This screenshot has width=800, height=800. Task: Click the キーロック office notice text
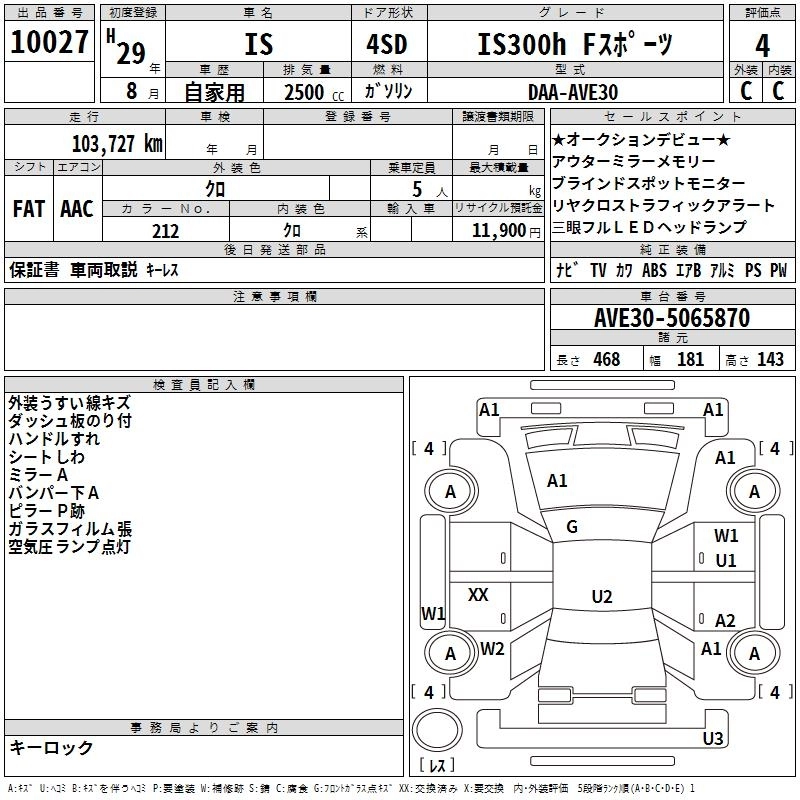pos(51,747)
